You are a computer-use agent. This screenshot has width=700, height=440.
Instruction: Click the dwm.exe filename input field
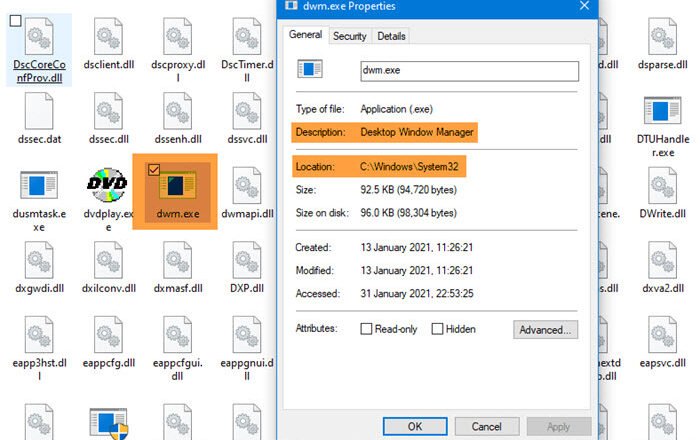(469, 71)
